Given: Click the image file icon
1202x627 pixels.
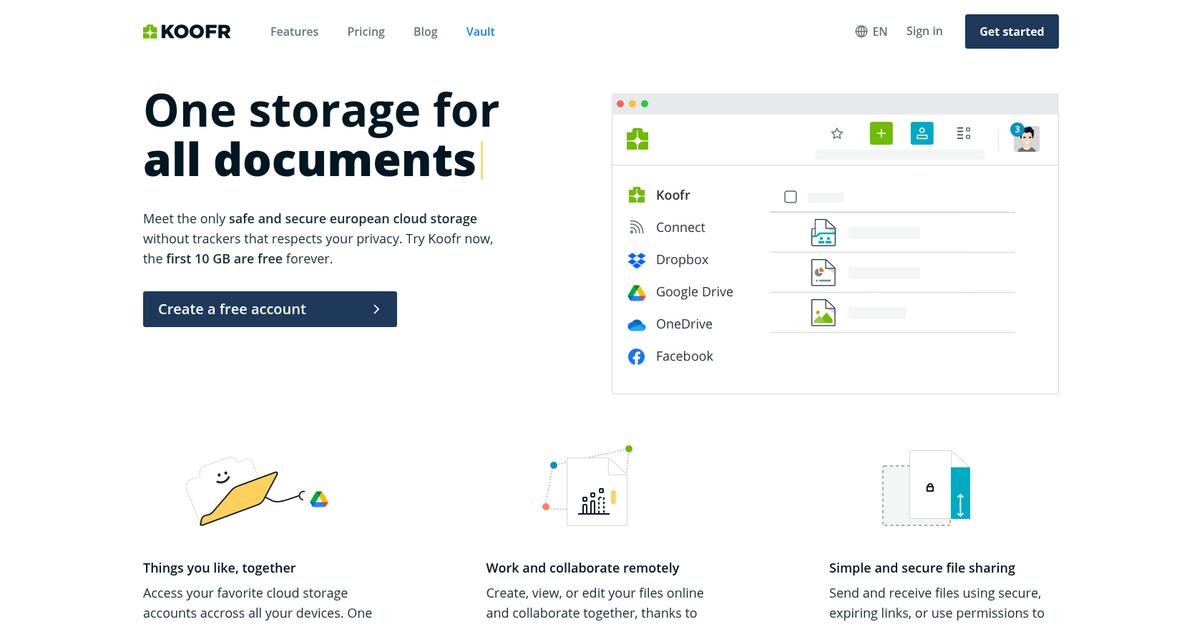Looking at the screenshot, I should click(x=823, y=312).
